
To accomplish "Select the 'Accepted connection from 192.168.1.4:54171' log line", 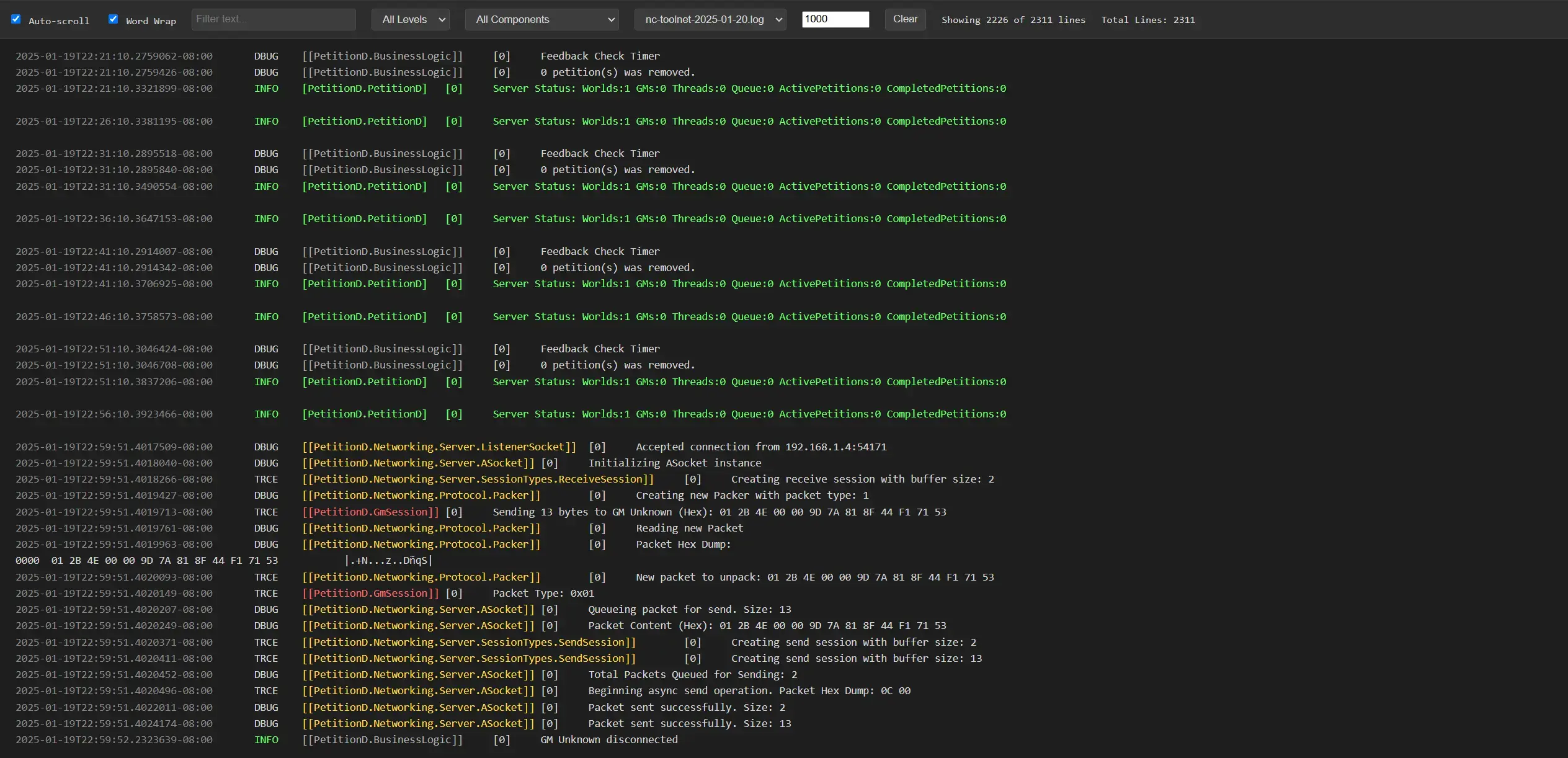I will coord(761,447).
